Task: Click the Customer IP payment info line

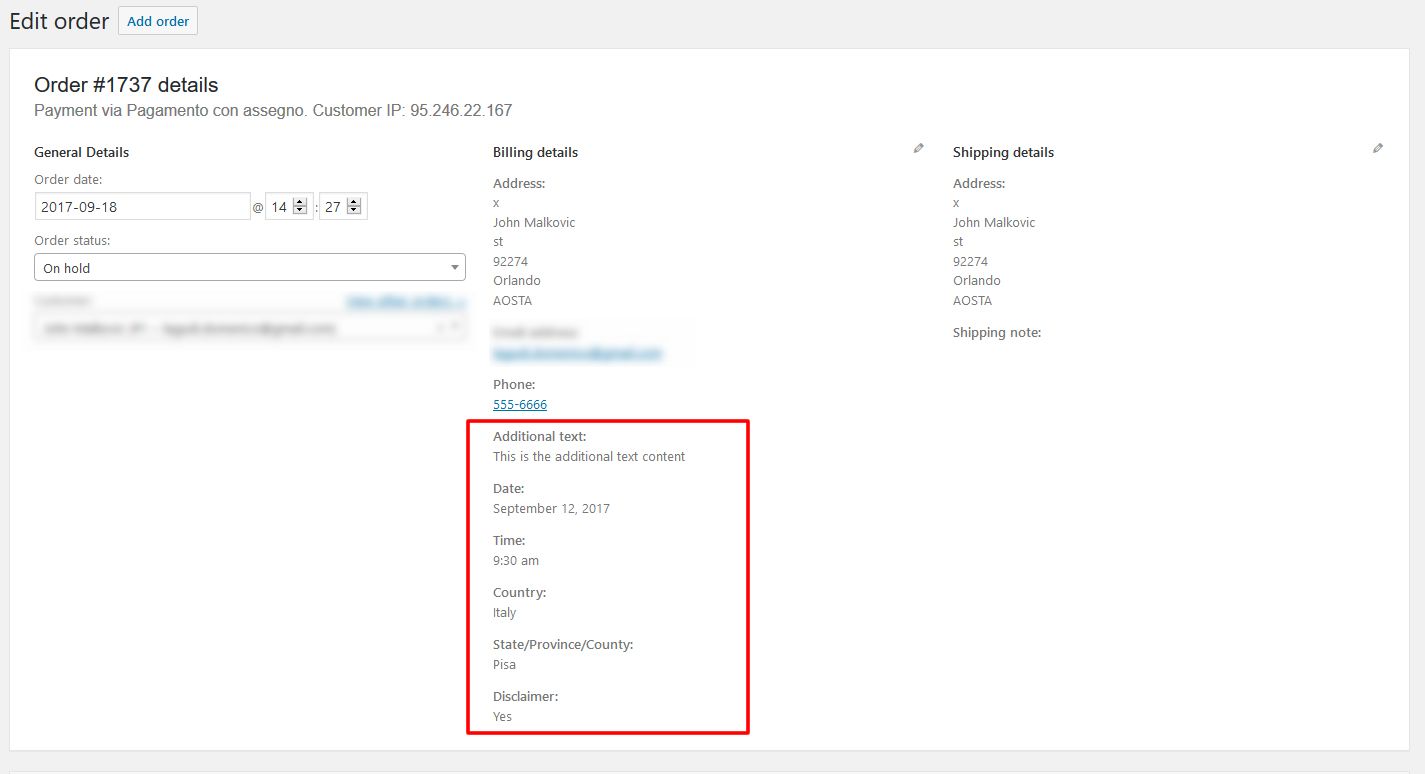Action: point(273,110)
